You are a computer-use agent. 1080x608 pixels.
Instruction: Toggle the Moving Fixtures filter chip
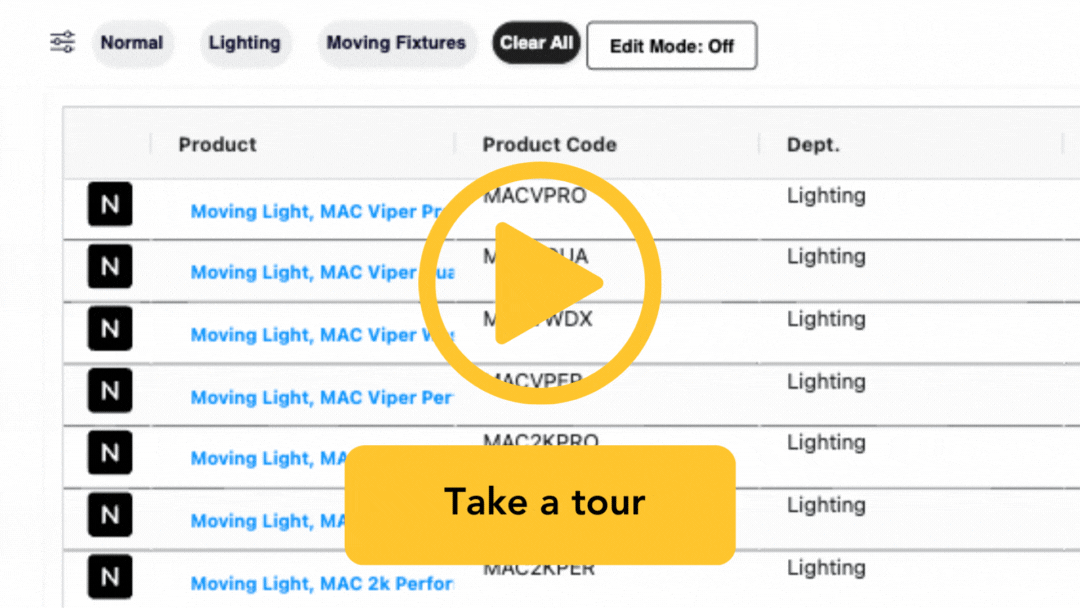point(397,43)
